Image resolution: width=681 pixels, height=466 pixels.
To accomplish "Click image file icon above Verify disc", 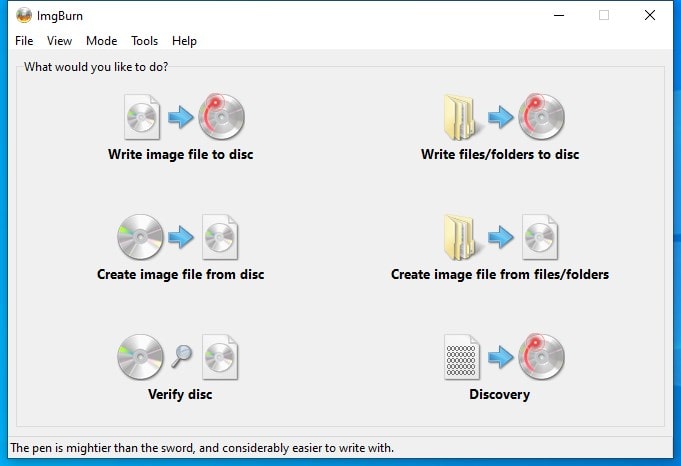I will point(220,357).
